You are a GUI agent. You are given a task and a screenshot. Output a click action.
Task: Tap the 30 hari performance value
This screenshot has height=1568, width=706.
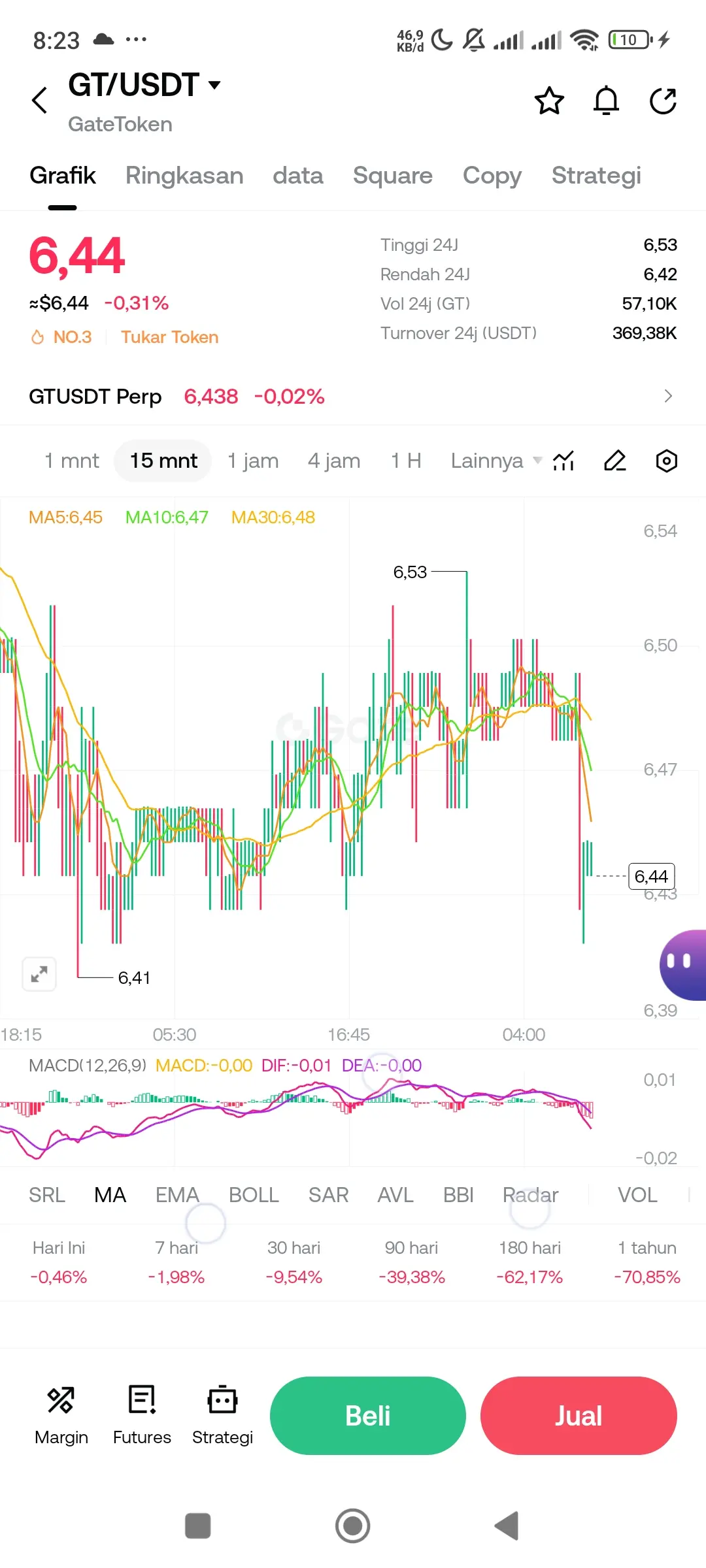pos(294,1277)
